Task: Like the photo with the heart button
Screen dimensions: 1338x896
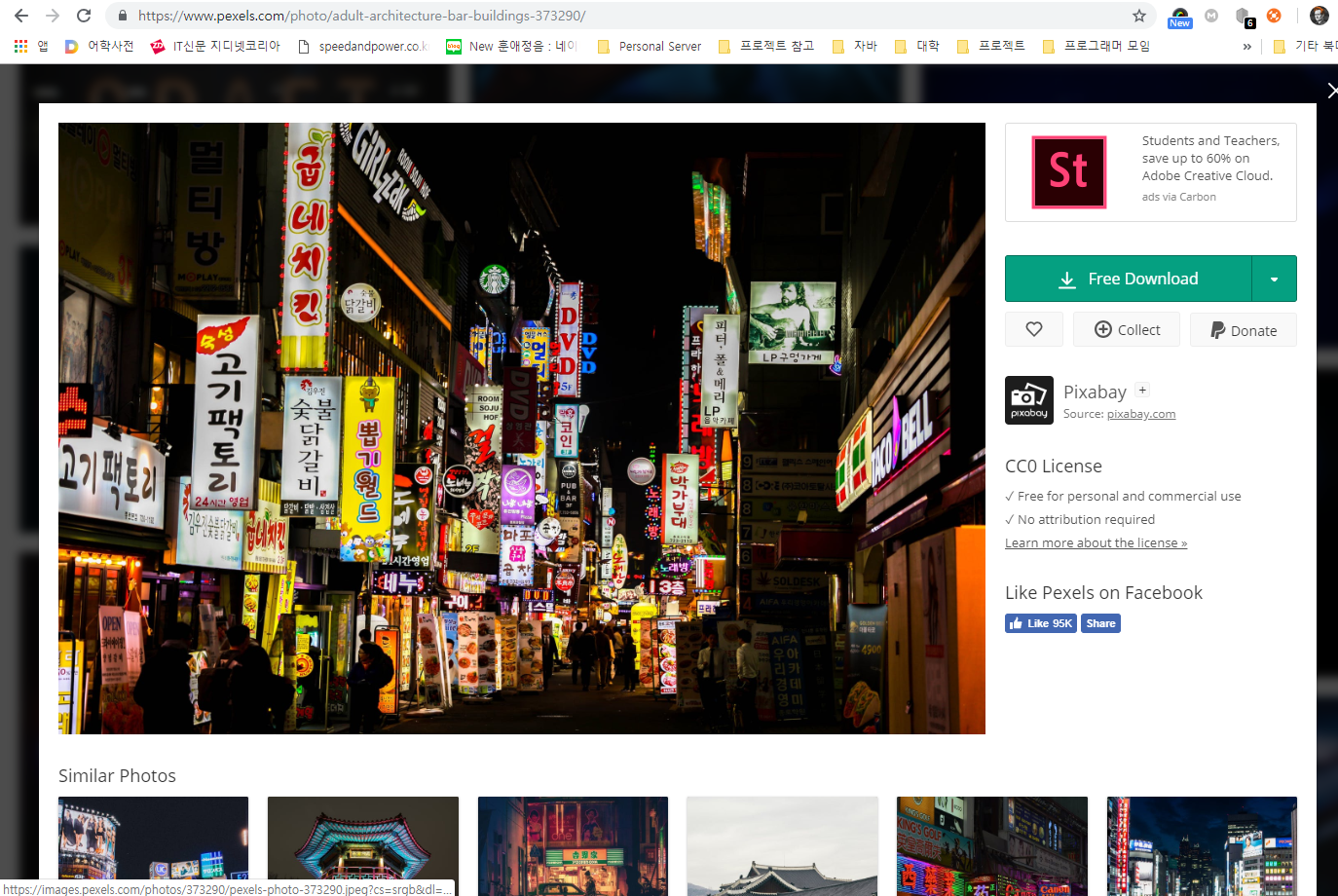Action: click(x=1034, y=329)
